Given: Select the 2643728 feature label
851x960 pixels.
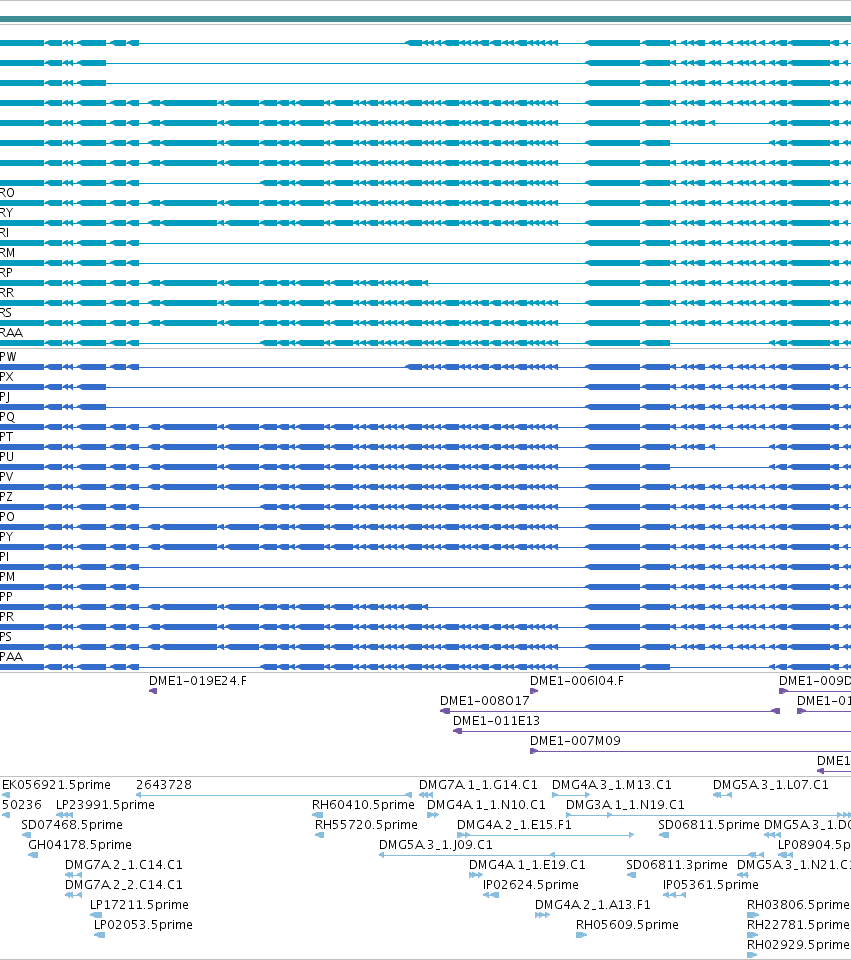Looking at the screenshot, I should pos(163,785).
